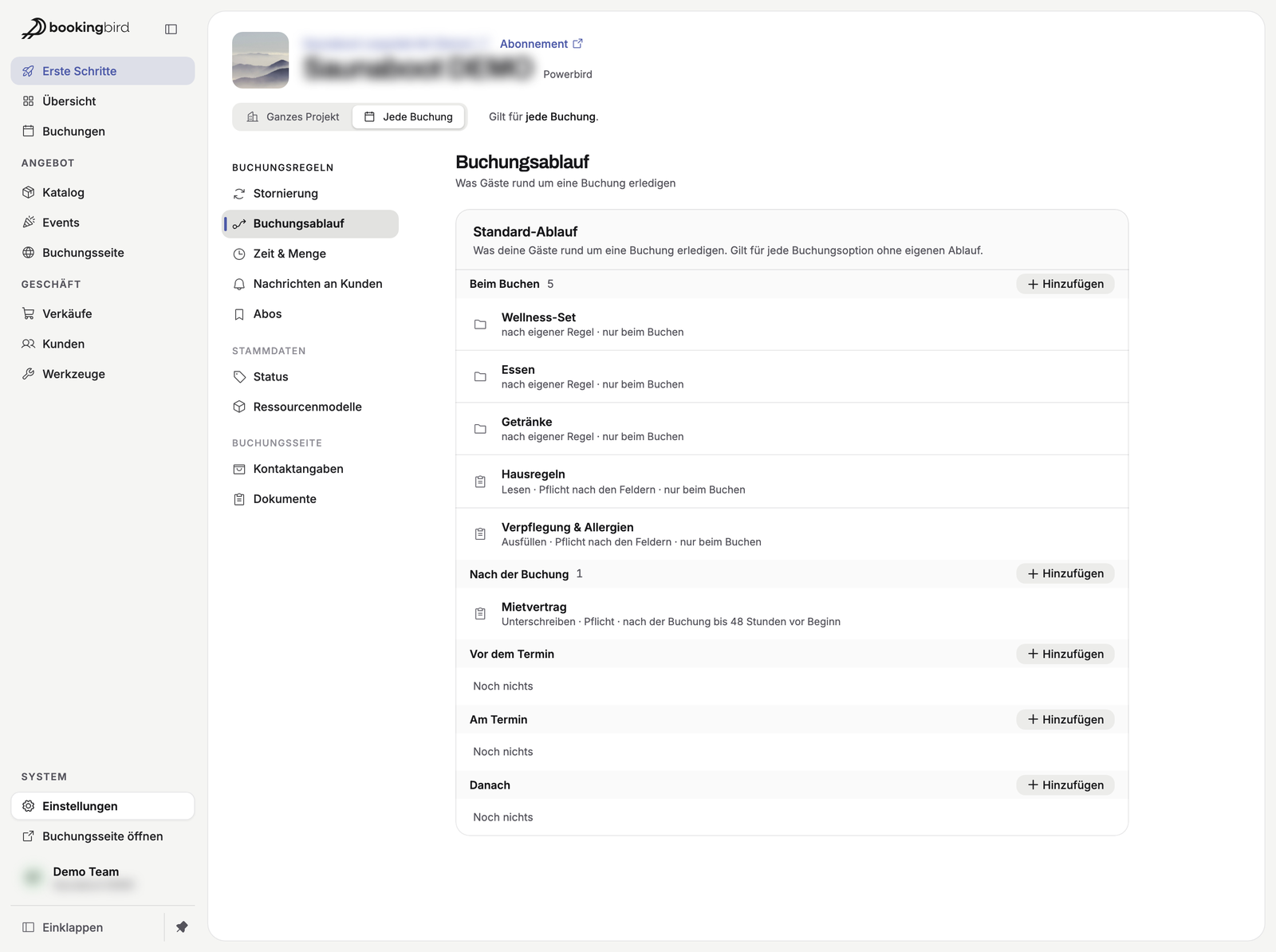This screenshot has height=952, width=1276.
Task: Add a step to Beim Buchen via Hinzufügen
Action: pos(1065,284)
